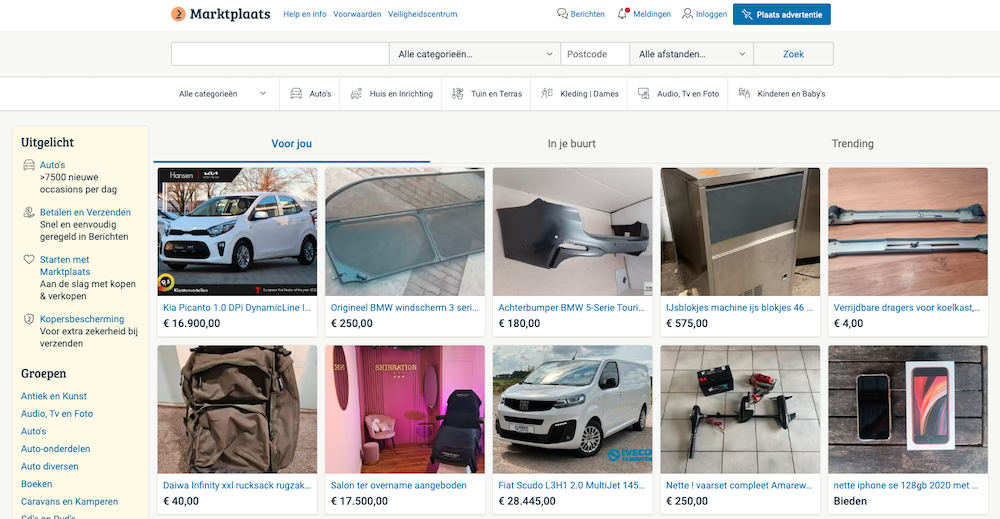
Task: Switch to the In je buurt tab
Action: tap(571, 144)
